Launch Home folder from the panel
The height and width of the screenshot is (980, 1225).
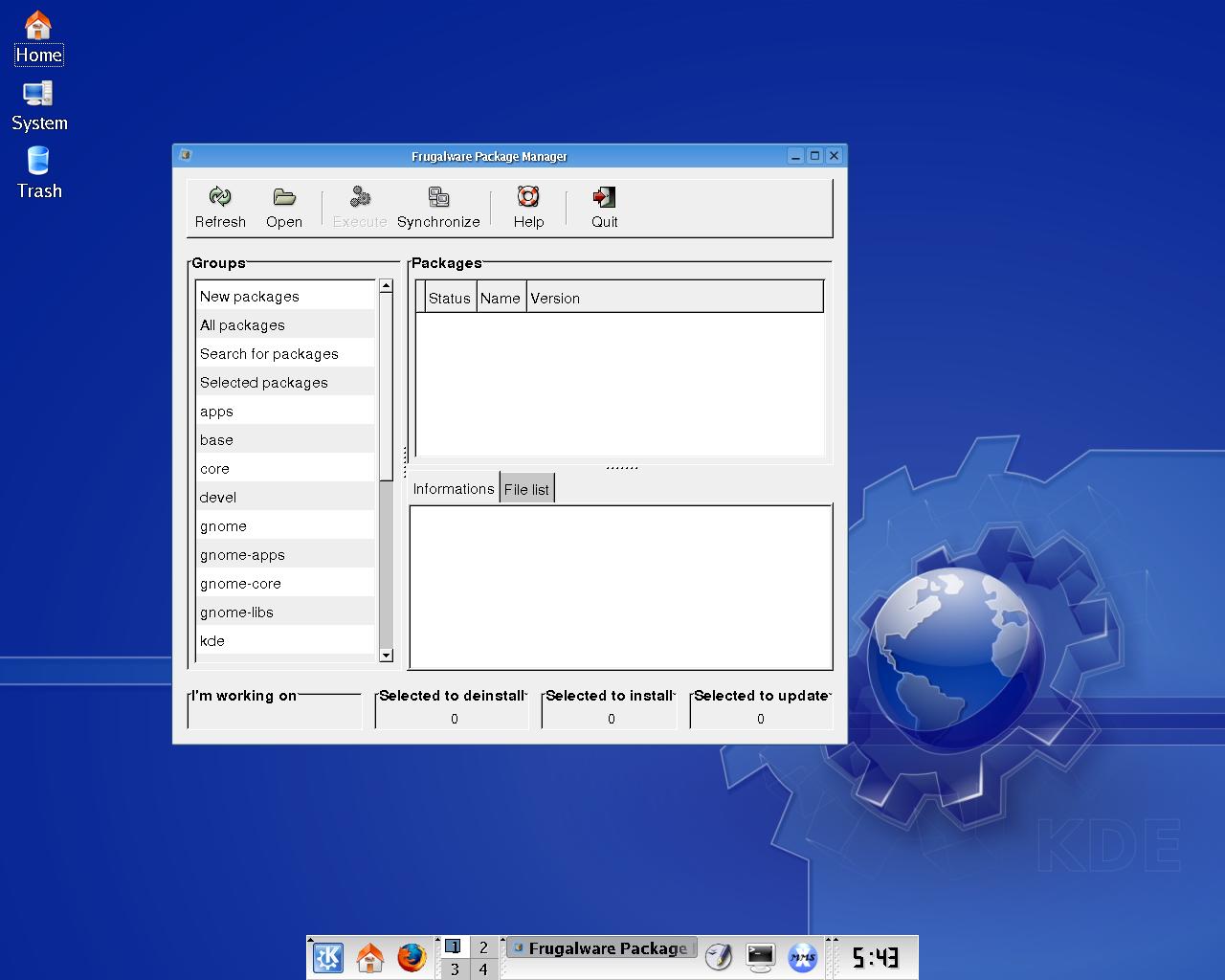click(369, 957)
